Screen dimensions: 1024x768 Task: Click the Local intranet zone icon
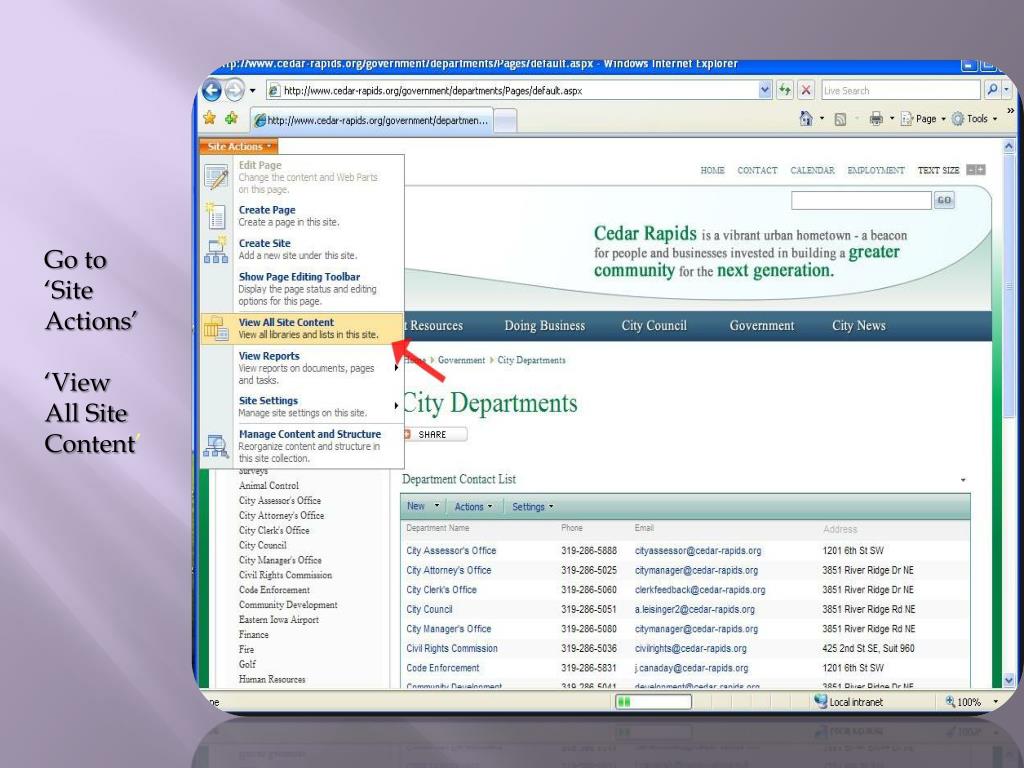820,701
